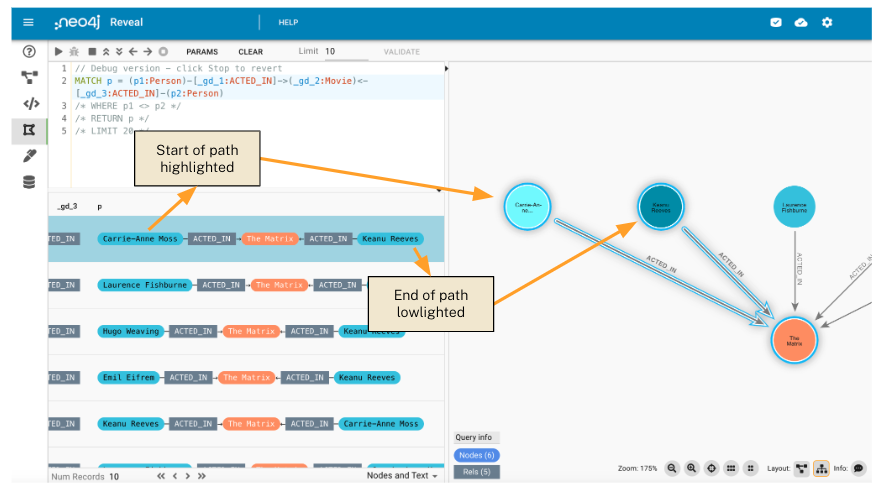Collapse editor with small arrow at its right edge
The width and height of the screenshot is (885, 493).
click(446, 69)
